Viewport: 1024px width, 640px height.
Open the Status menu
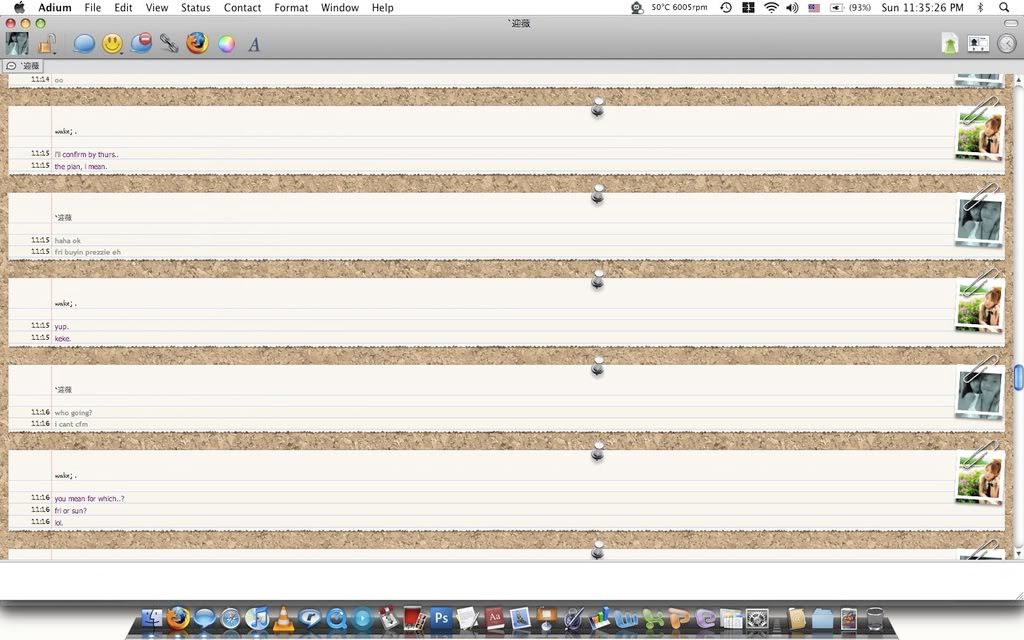point(195,7)
